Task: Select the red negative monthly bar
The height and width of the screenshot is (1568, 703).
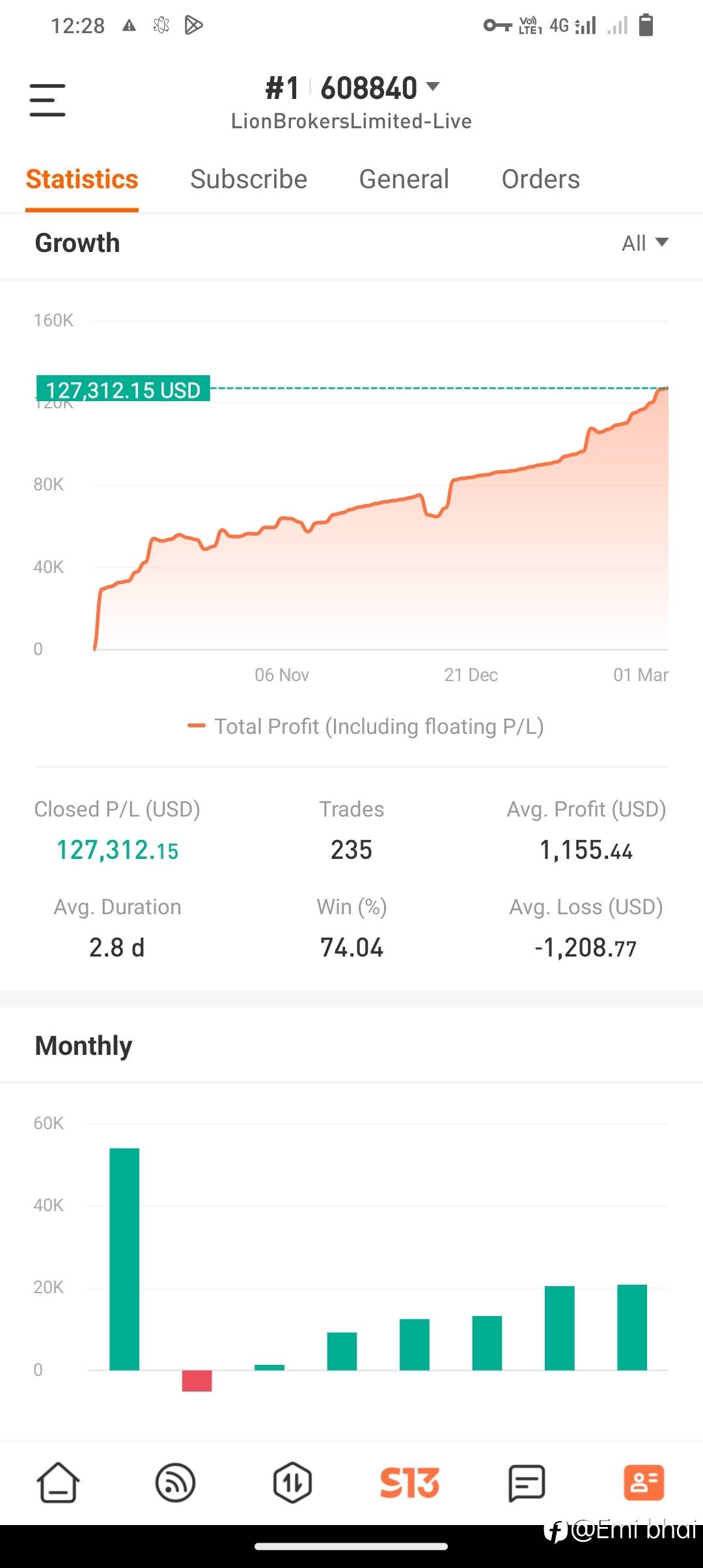Action: pos(197,1380)
